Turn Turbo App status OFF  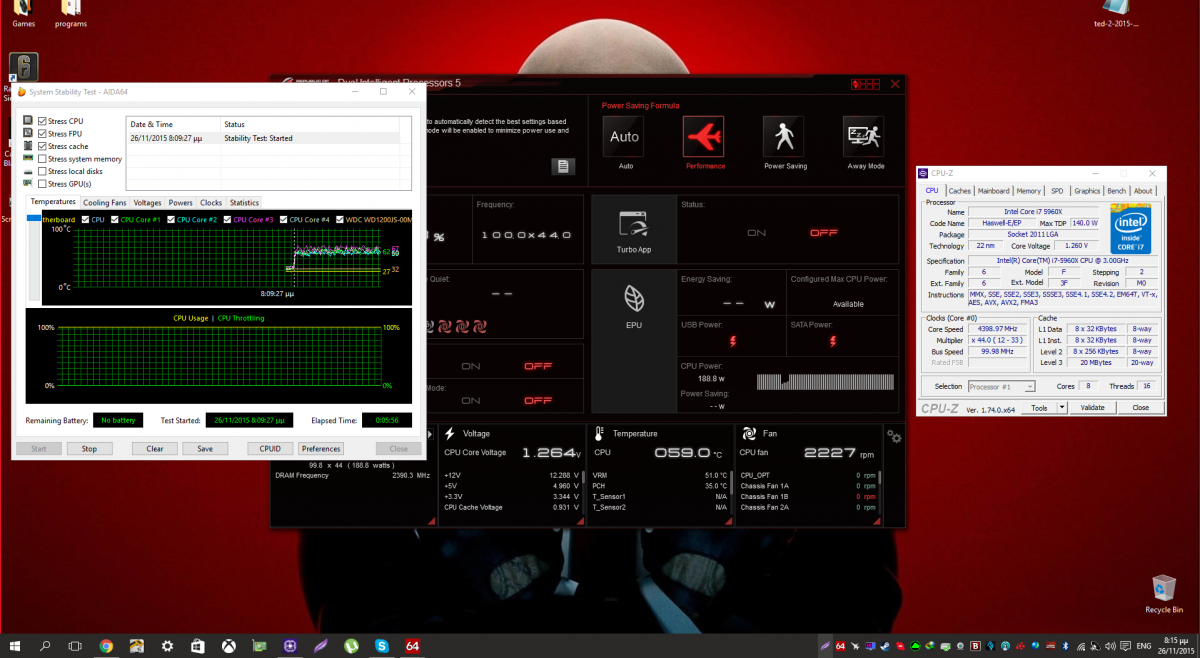click(x=824, y=232)
